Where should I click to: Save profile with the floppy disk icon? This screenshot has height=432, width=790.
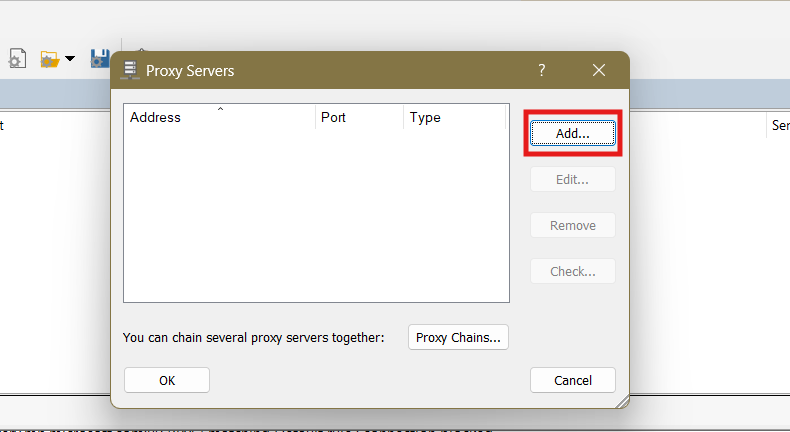(x=99, y=59)
